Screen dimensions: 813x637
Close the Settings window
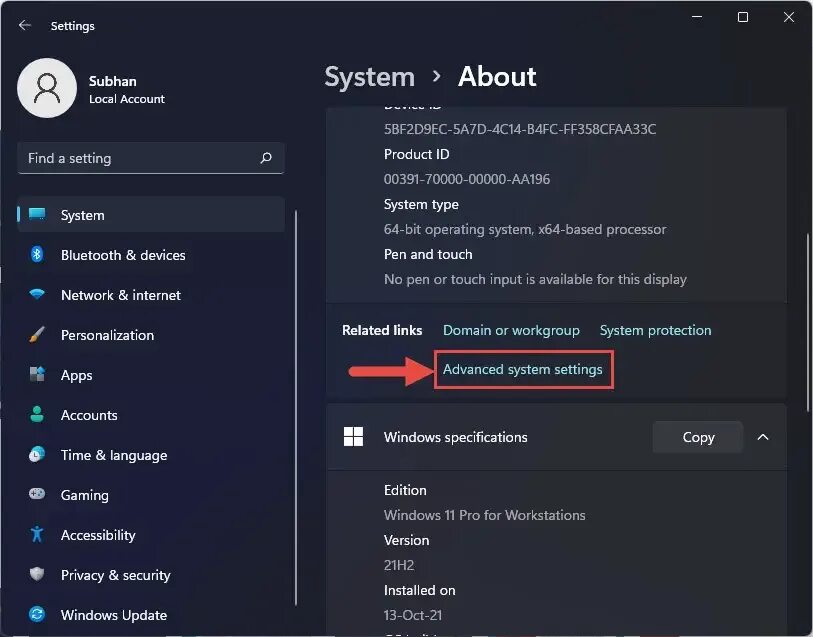[789, 17]
